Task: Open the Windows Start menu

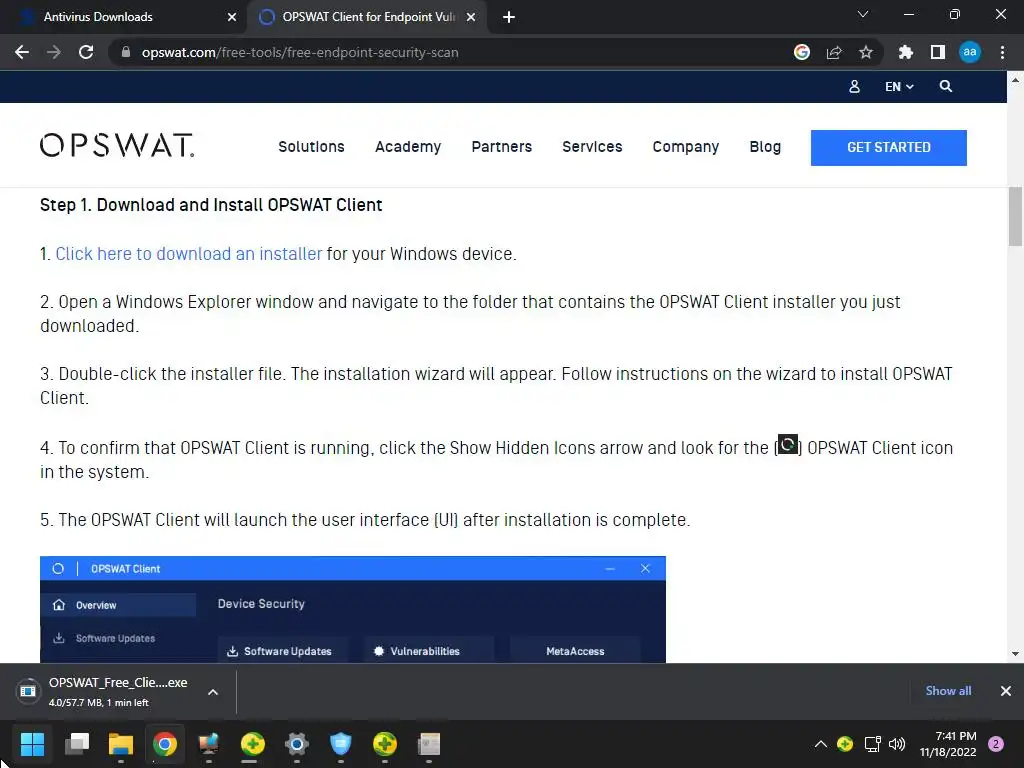Action: click(32, 743)
